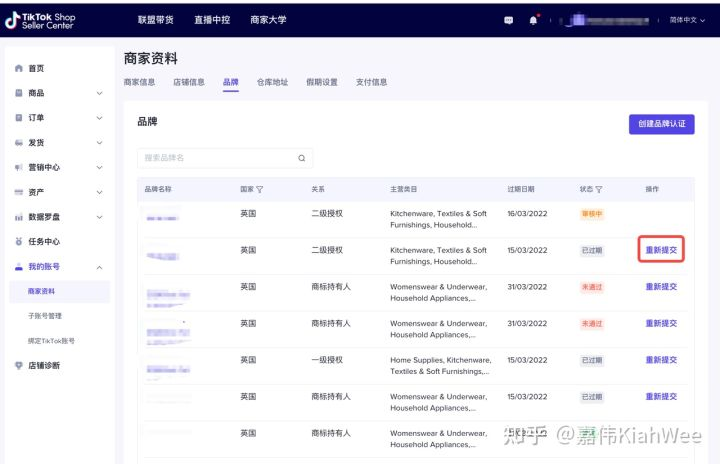
Task: Click the 我的账号 account icon
Action: 19,267
